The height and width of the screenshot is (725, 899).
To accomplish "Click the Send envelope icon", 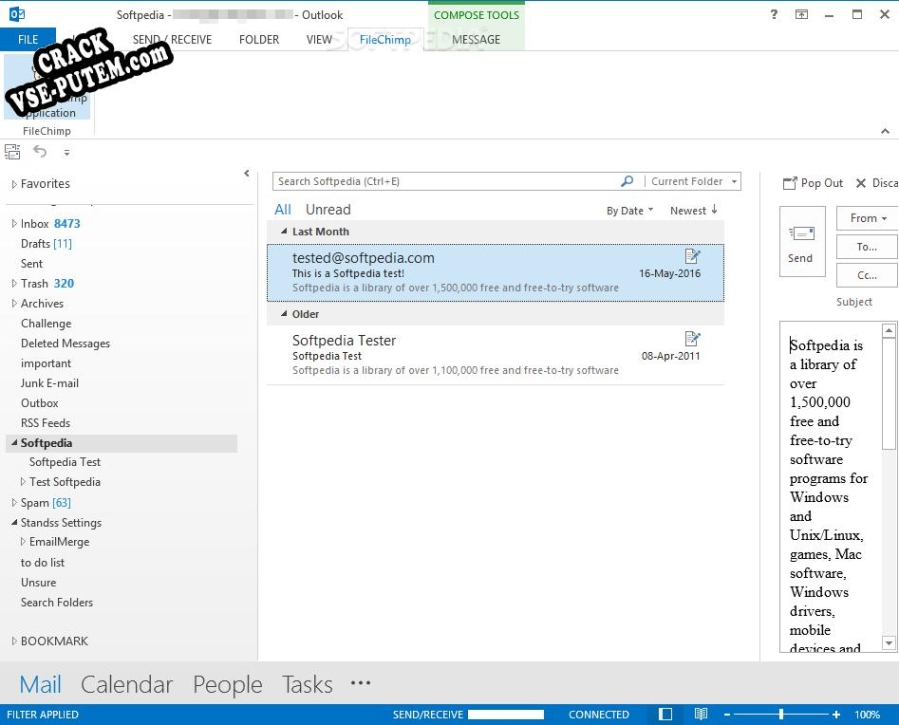I will [802, 233].
